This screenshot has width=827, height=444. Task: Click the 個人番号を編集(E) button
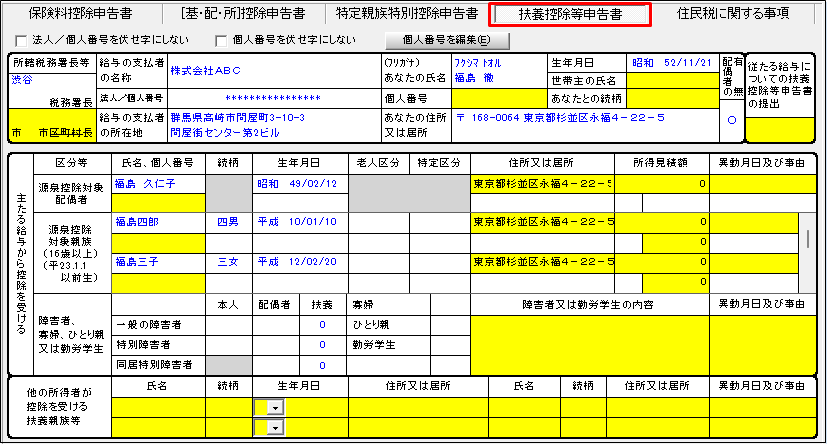tap(447, 40)
